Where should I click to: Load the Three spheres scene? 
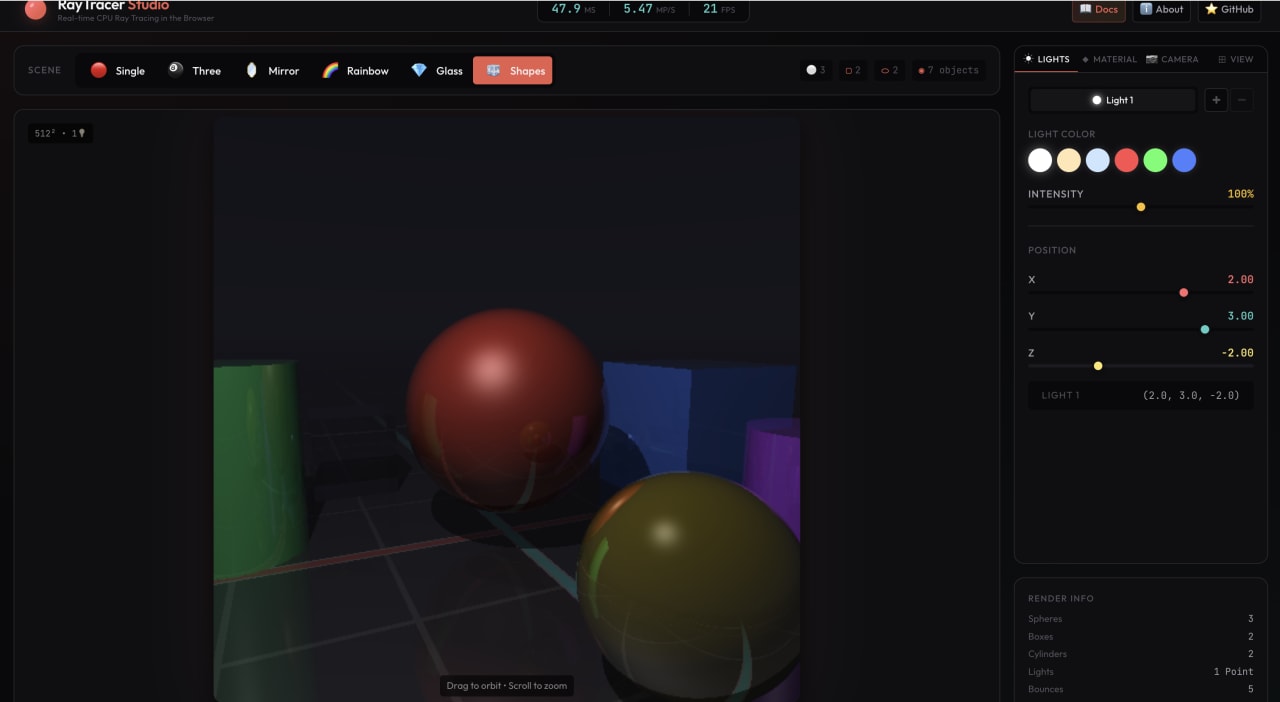(194, 71)
